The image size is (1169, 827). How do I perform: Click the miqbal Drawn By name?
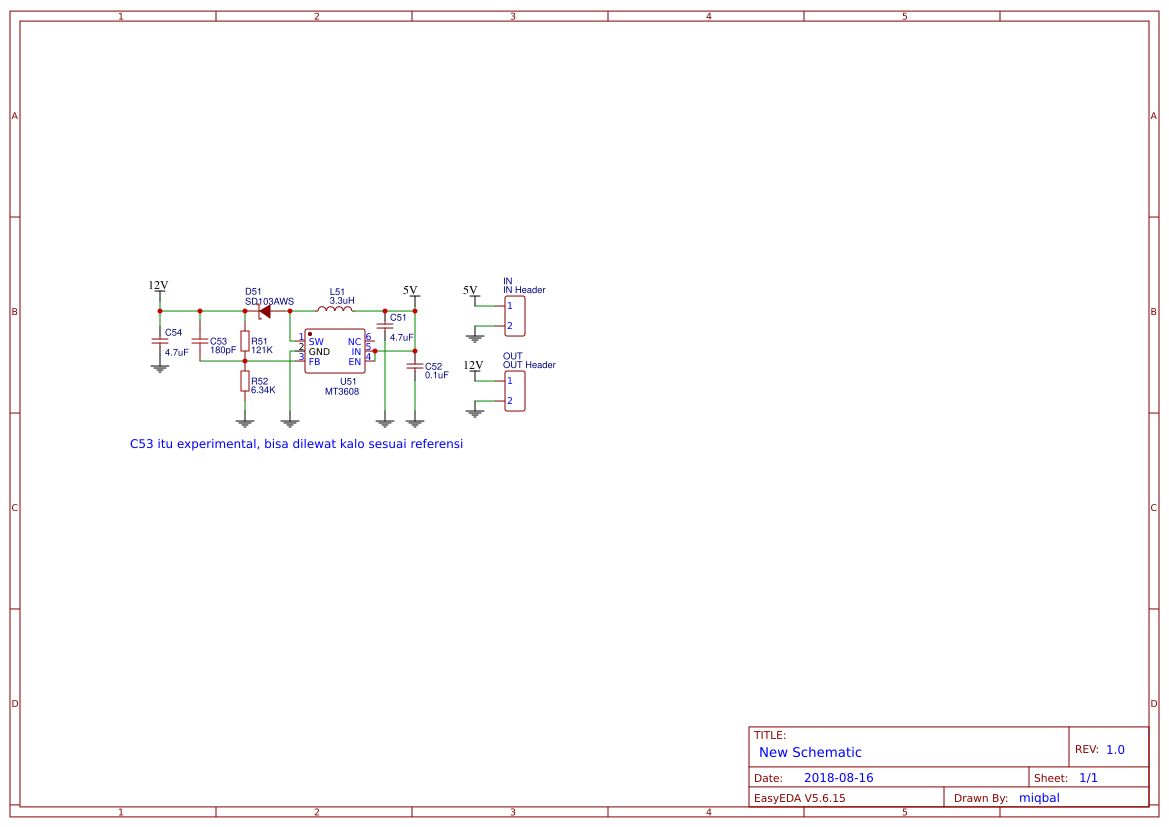[1039, 797]
